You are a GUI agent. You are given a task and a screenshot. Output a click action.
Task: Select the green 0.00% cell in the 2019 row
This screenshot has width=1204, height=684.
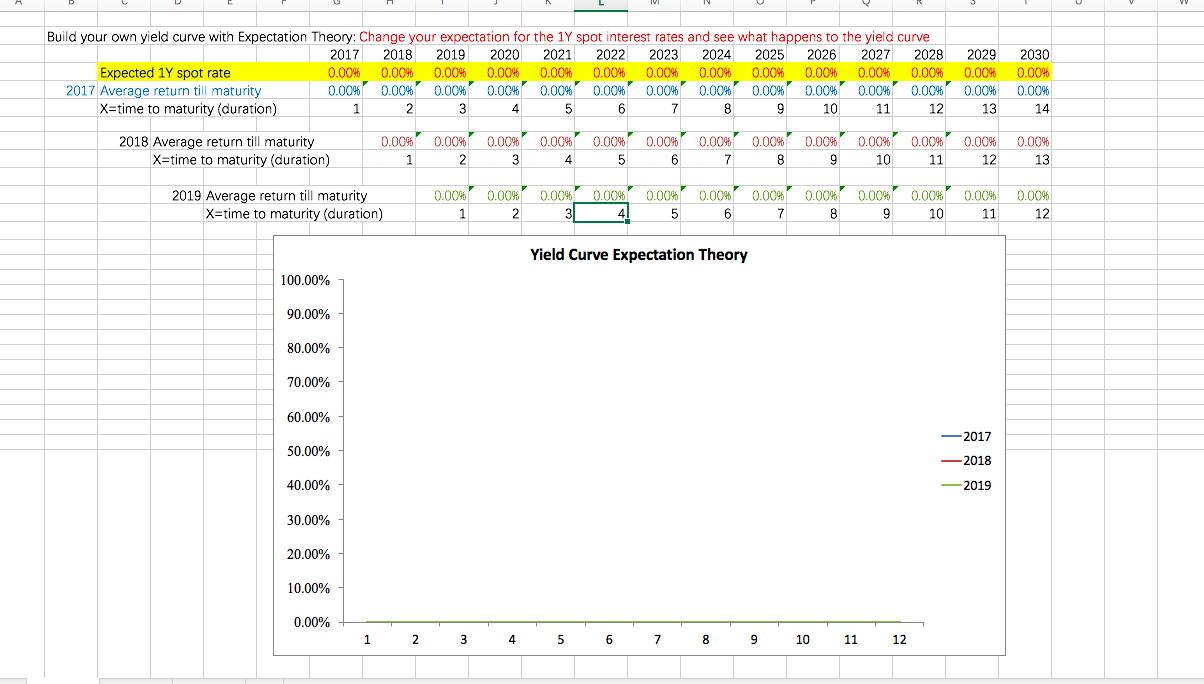click(450, 195)
